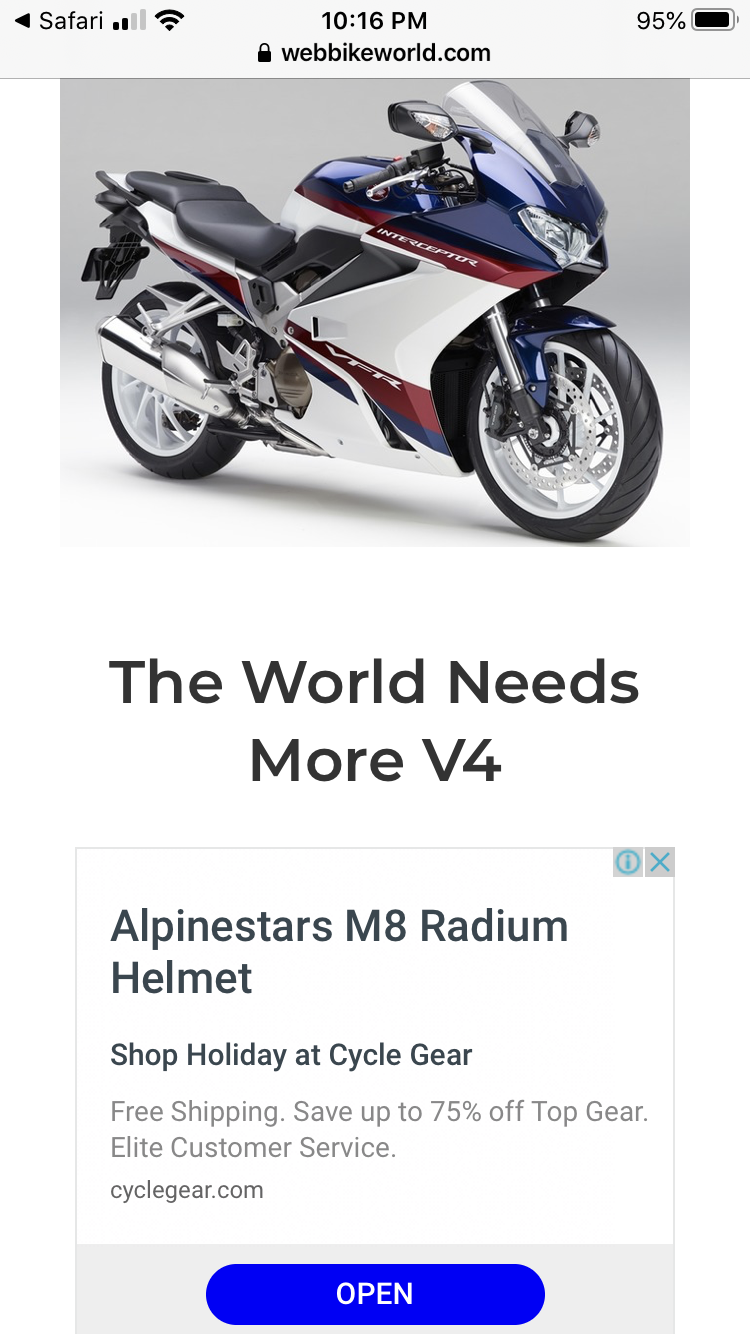750x1334 pixels.
Task: Tap the back-to-Safari arrow in status bar
Action: tap(22, 20)
